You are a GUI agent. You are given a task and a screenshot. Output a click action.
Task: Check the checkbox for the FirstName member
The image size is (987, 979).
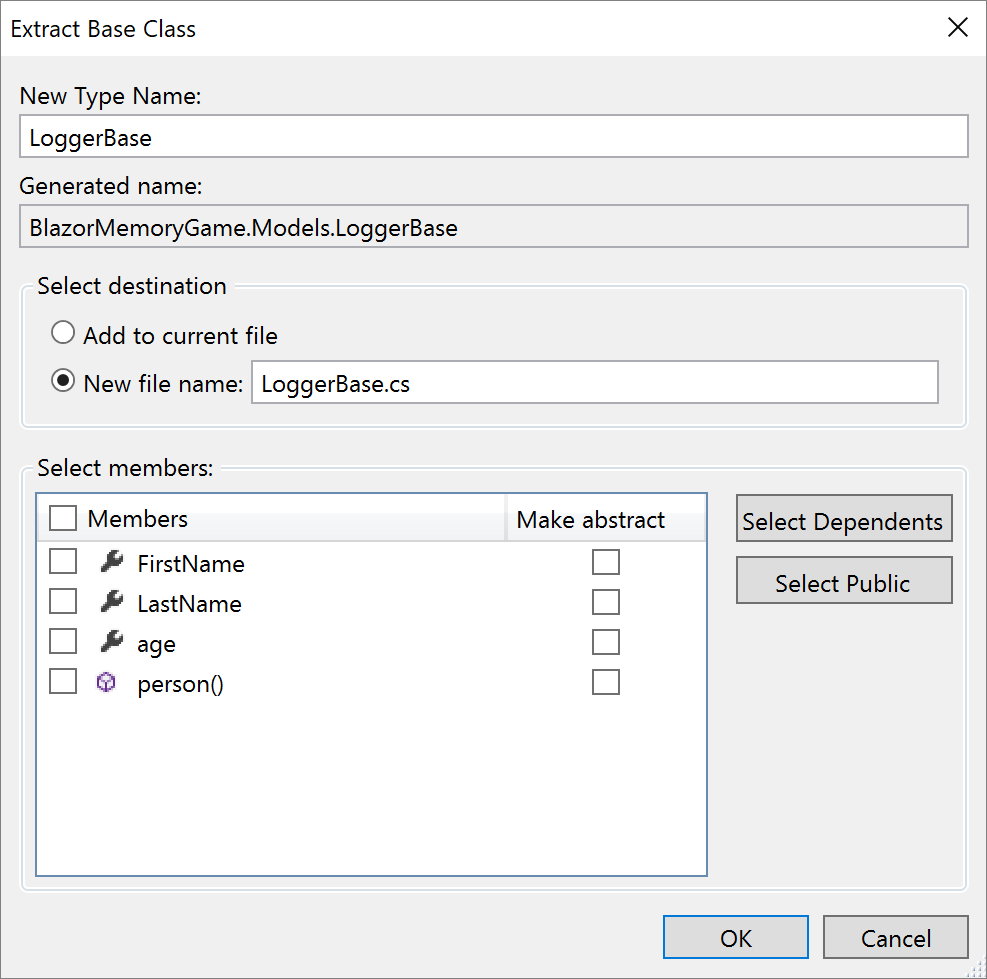(x=63, y=561)
